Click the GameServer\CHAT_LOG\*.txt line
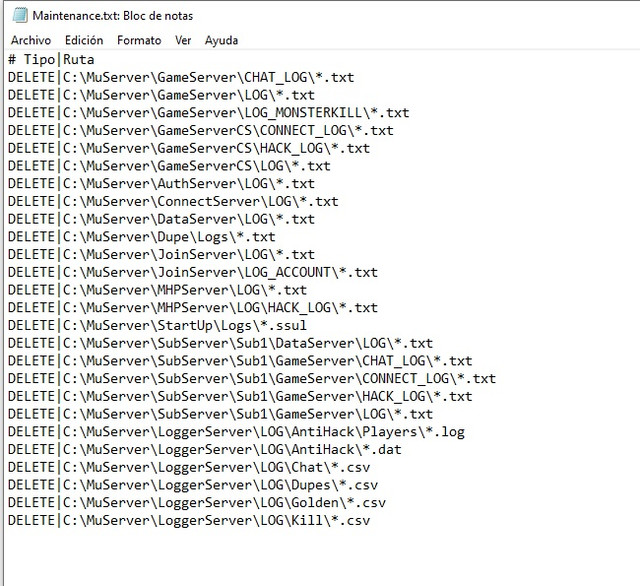The width and height of the screenshot is (640, 586). click(x=181, y=77)
